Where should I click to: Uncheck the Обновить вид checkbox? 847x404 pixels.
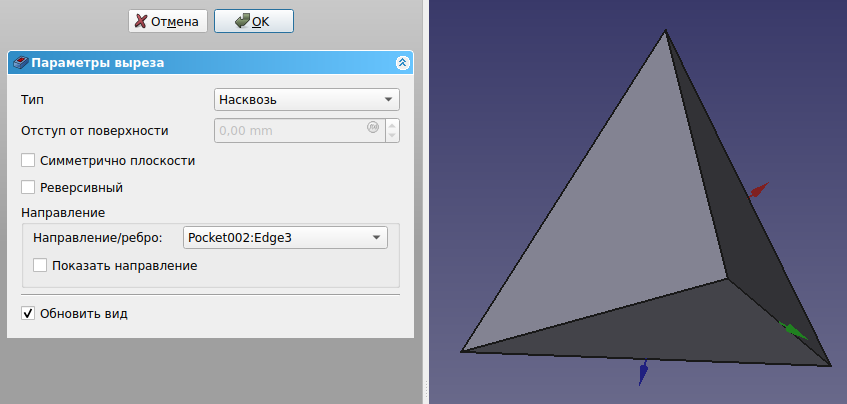tap(28, 313)
